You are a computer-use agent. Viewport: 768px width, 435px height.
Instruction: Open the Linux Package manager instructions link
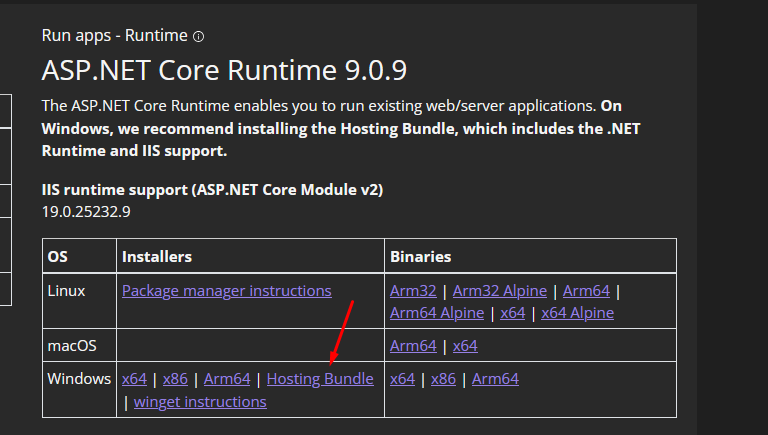click(226, 291)
